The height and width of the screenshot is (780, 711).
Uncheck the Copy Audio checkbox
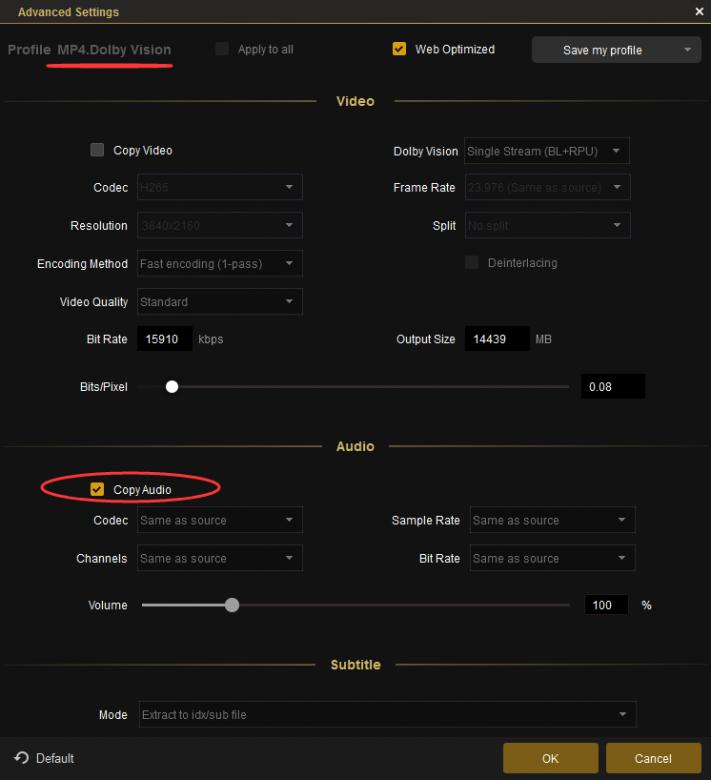(97, 489)
